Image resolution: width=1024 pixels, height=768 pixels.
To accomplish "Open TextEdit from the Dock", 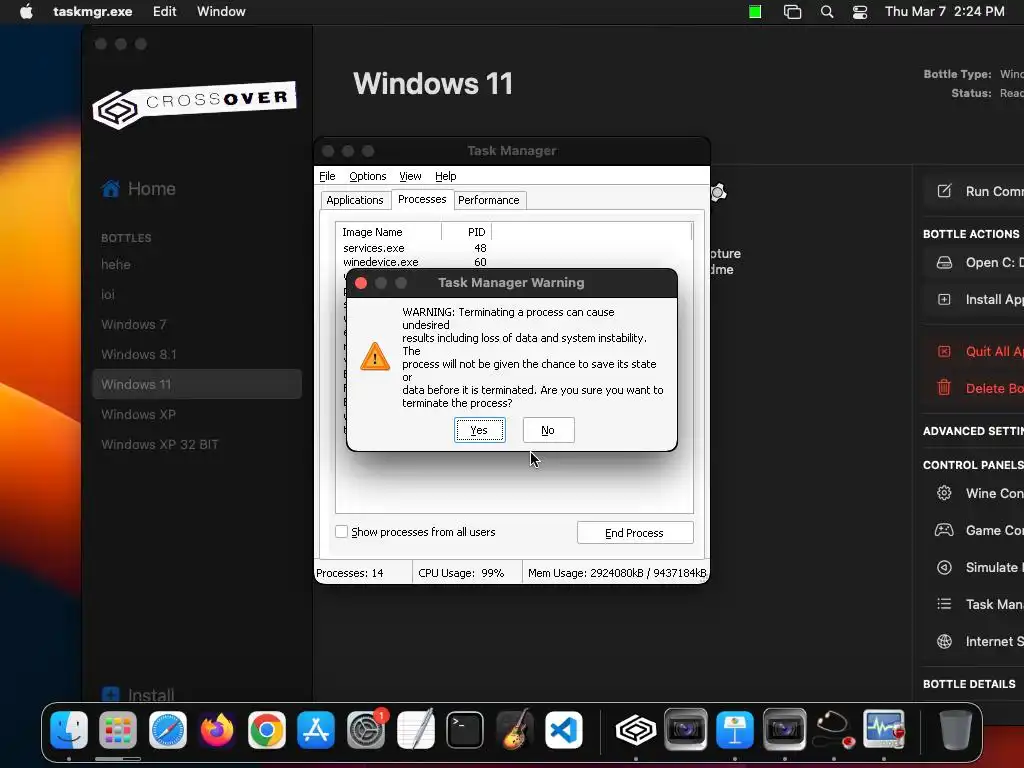I will pyautogui.click(x=415, y=729).
